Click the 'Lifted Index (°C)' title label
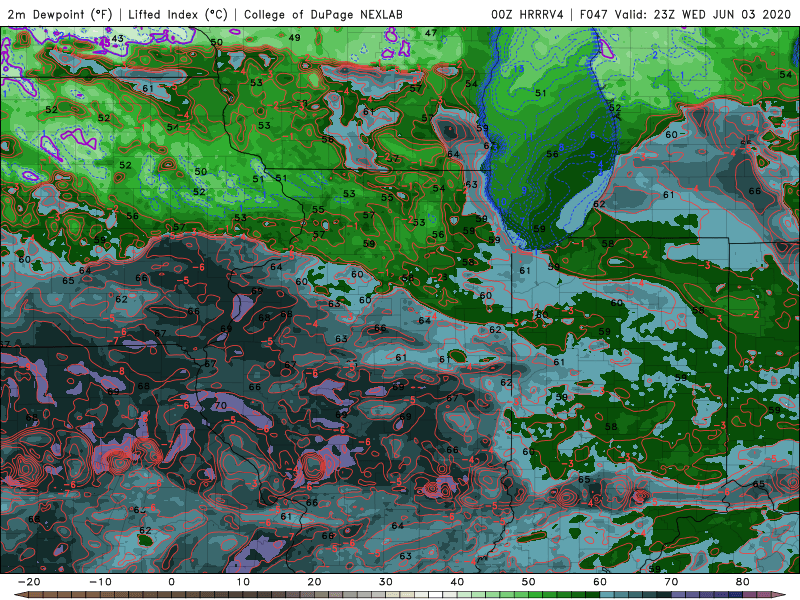The width and height of the screenshot is (800, 600). 178,14
